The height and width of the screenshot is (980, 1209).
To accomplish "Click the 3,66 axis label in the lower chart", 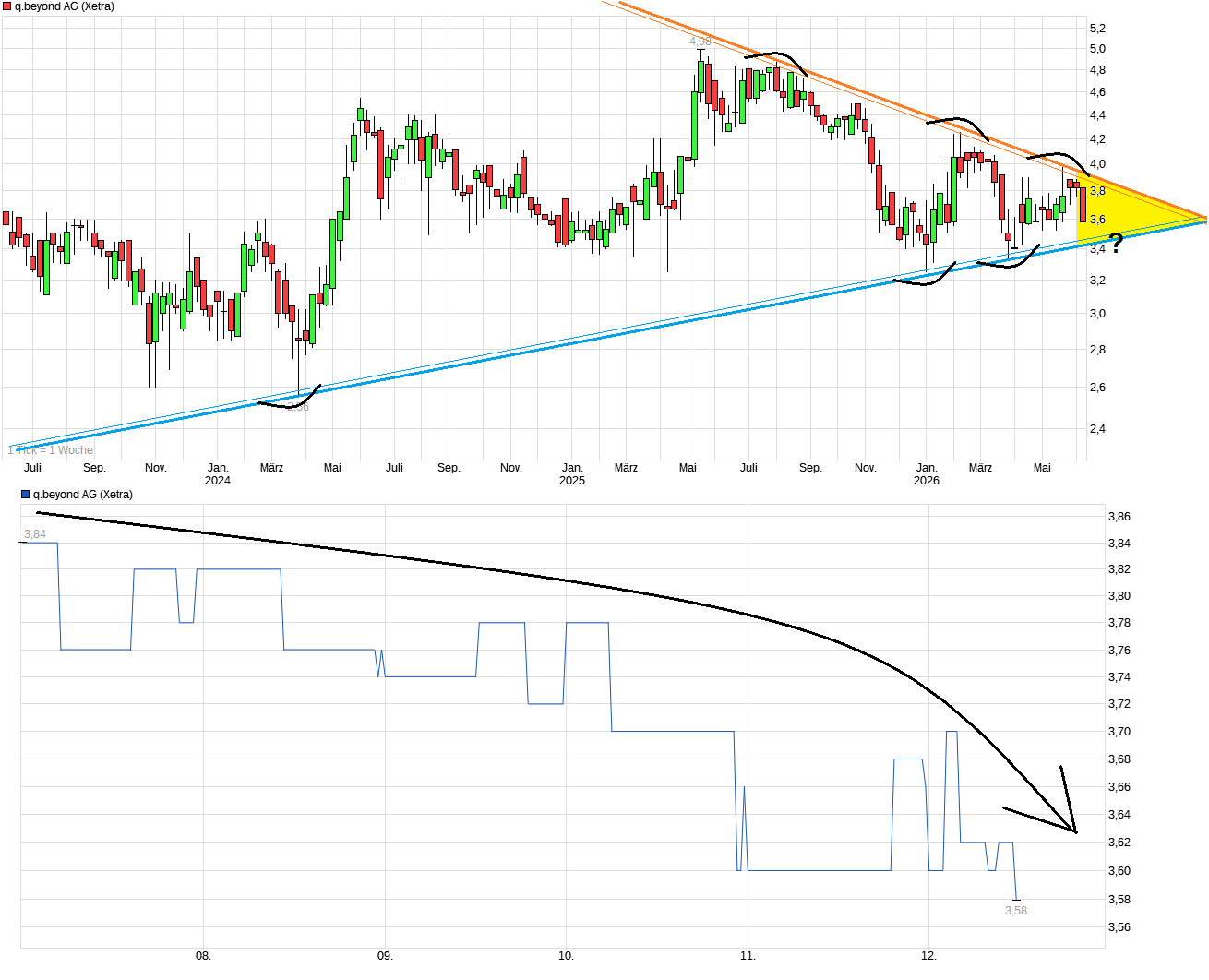I will 1119,787.
